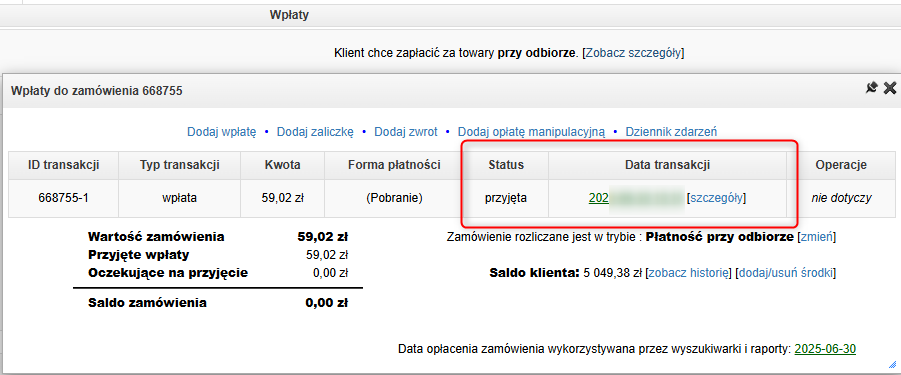Select the przyjęta status cell

(506, 198)
